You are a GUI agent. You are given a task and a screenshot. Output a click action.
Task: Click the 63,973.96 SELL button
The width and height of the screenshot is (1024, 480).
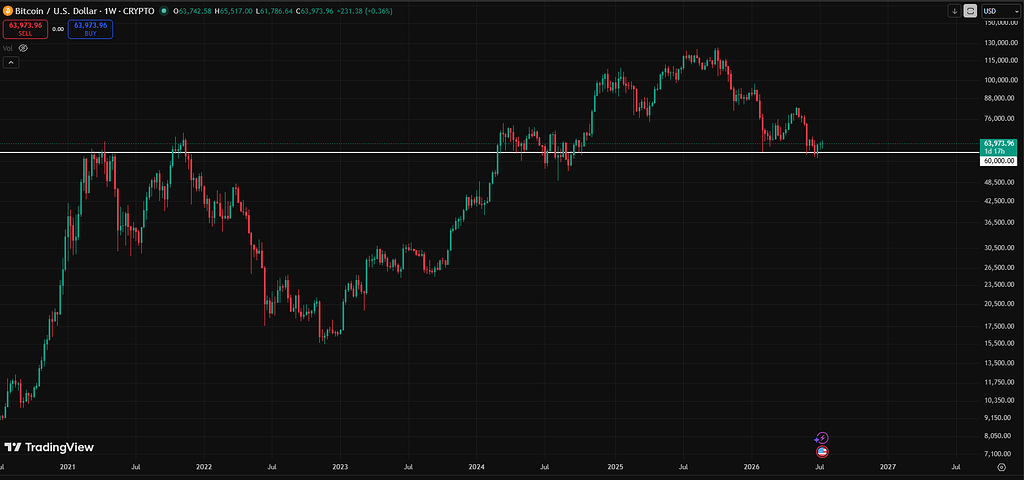[25, 29]
